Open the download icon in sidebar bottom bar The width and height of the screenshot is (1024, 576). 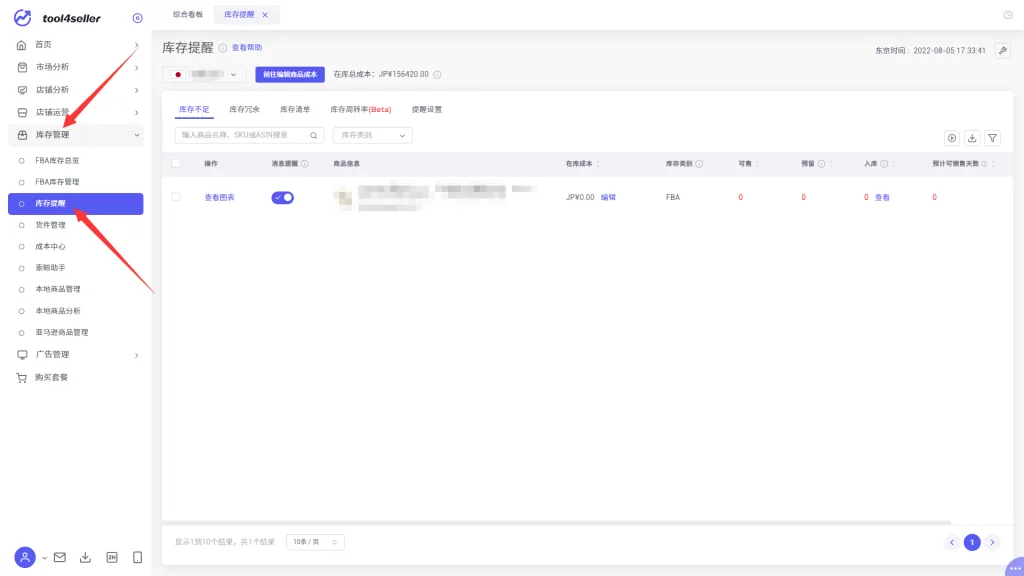coord(86,557)
